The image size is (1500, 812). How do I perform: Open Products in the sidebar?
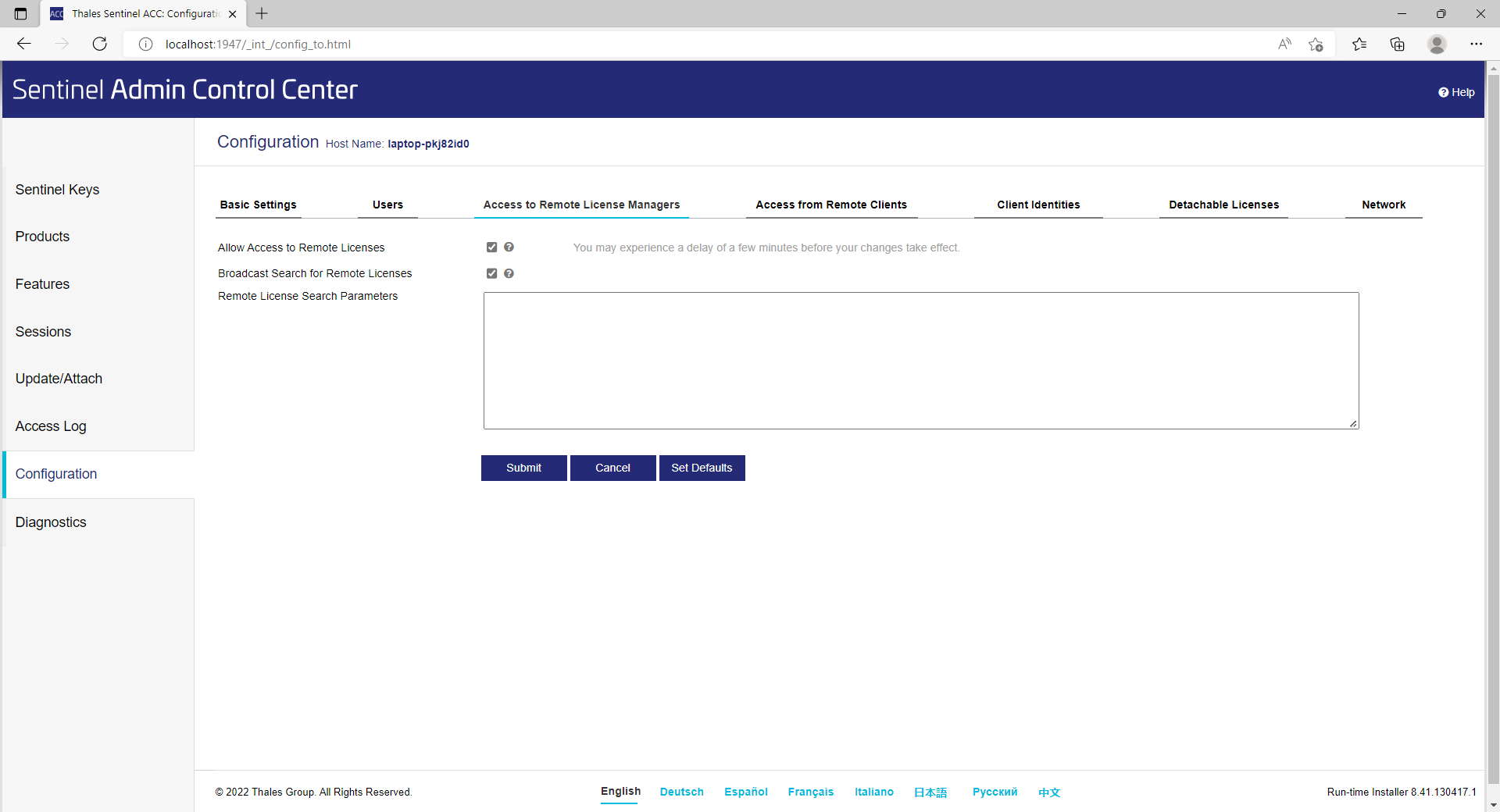(x=42, y=237)
